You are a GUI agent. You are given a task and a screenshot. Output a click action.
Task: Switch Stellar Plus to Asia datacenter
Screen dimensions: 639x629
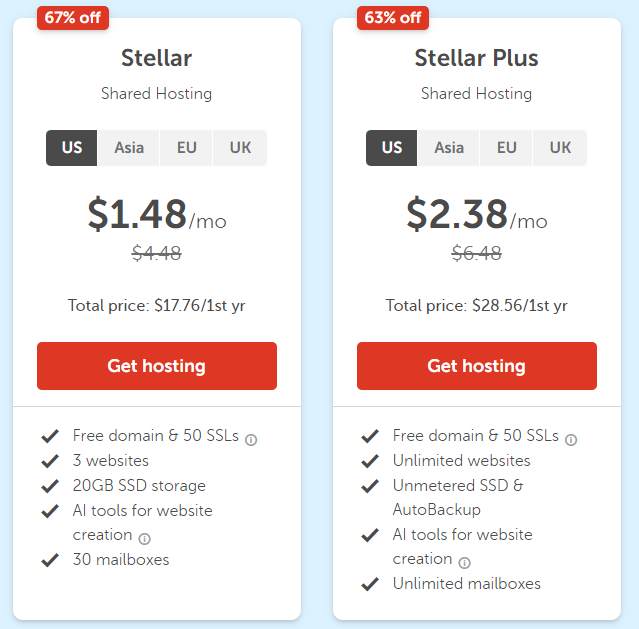point(449,148)
